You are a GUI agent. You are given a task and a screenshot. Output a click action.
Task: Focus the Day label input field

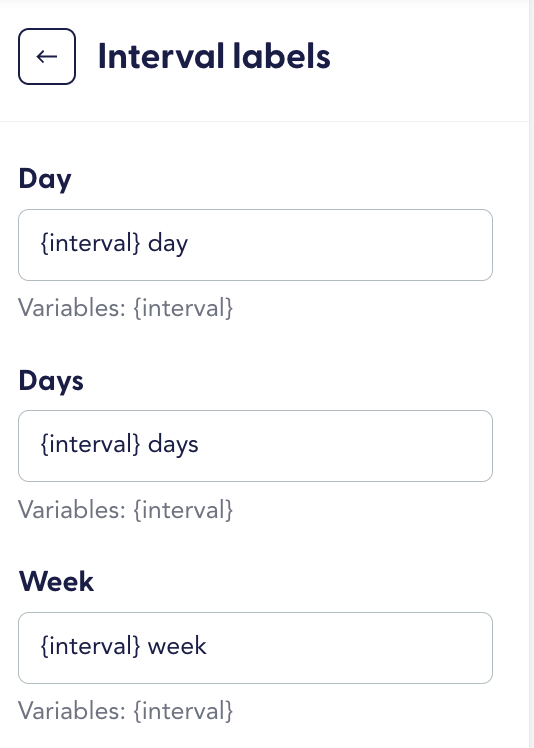pos(255,245)
